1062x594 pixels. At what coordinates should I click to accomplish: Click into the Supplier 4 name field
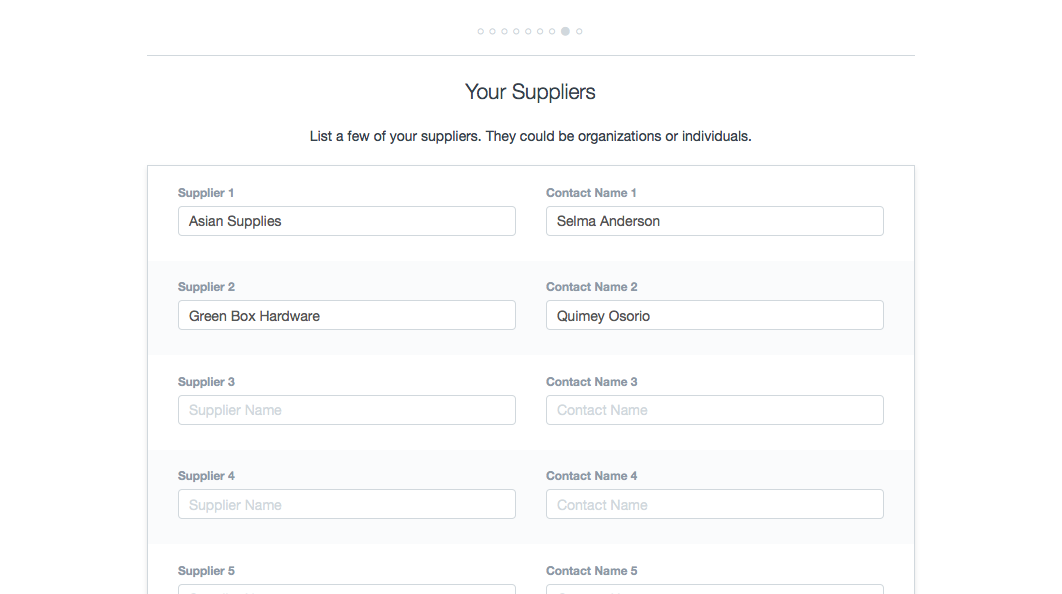point(346,505)
